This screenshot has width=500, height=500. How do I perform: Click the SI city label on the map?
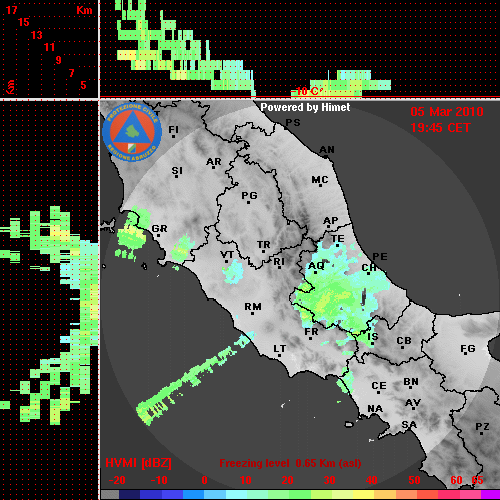coord(177,171)
